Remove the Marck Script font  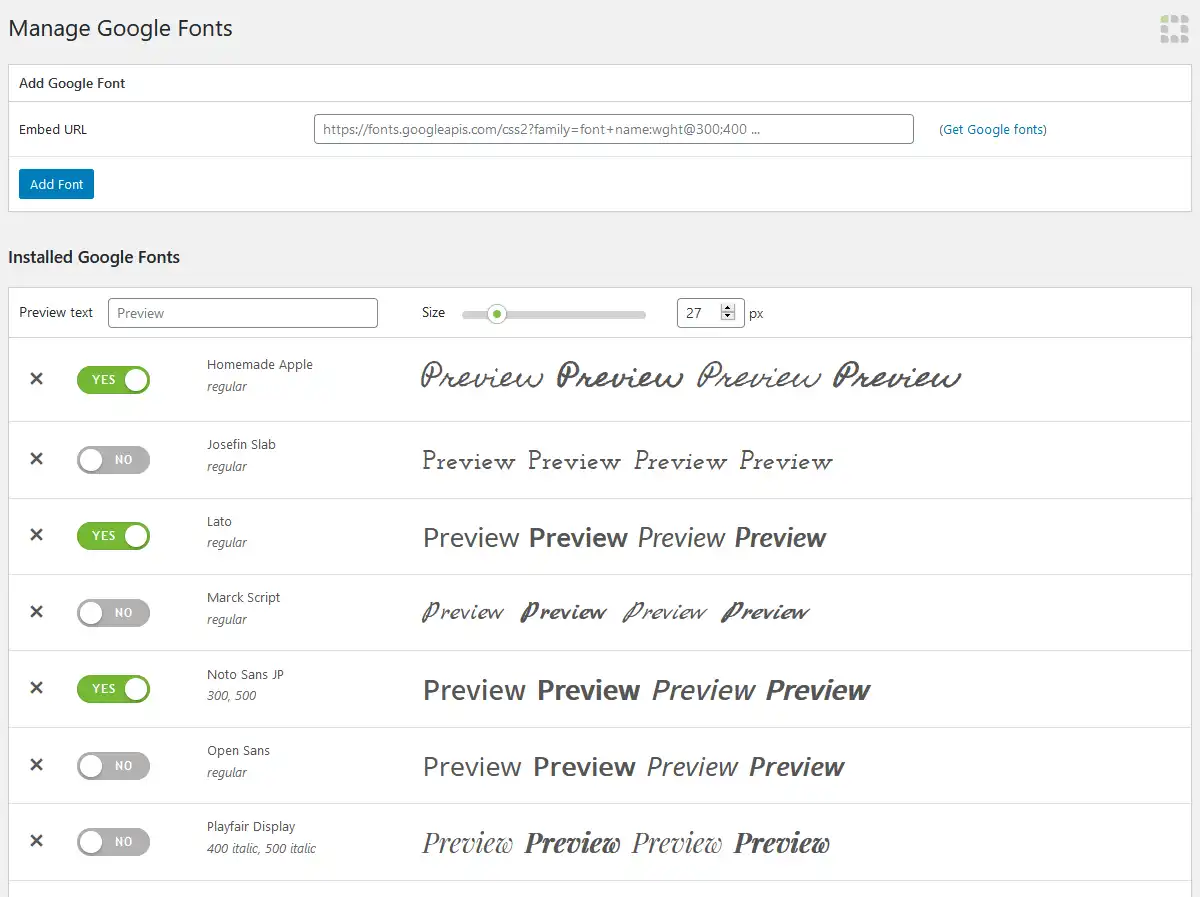coord(36,612)
